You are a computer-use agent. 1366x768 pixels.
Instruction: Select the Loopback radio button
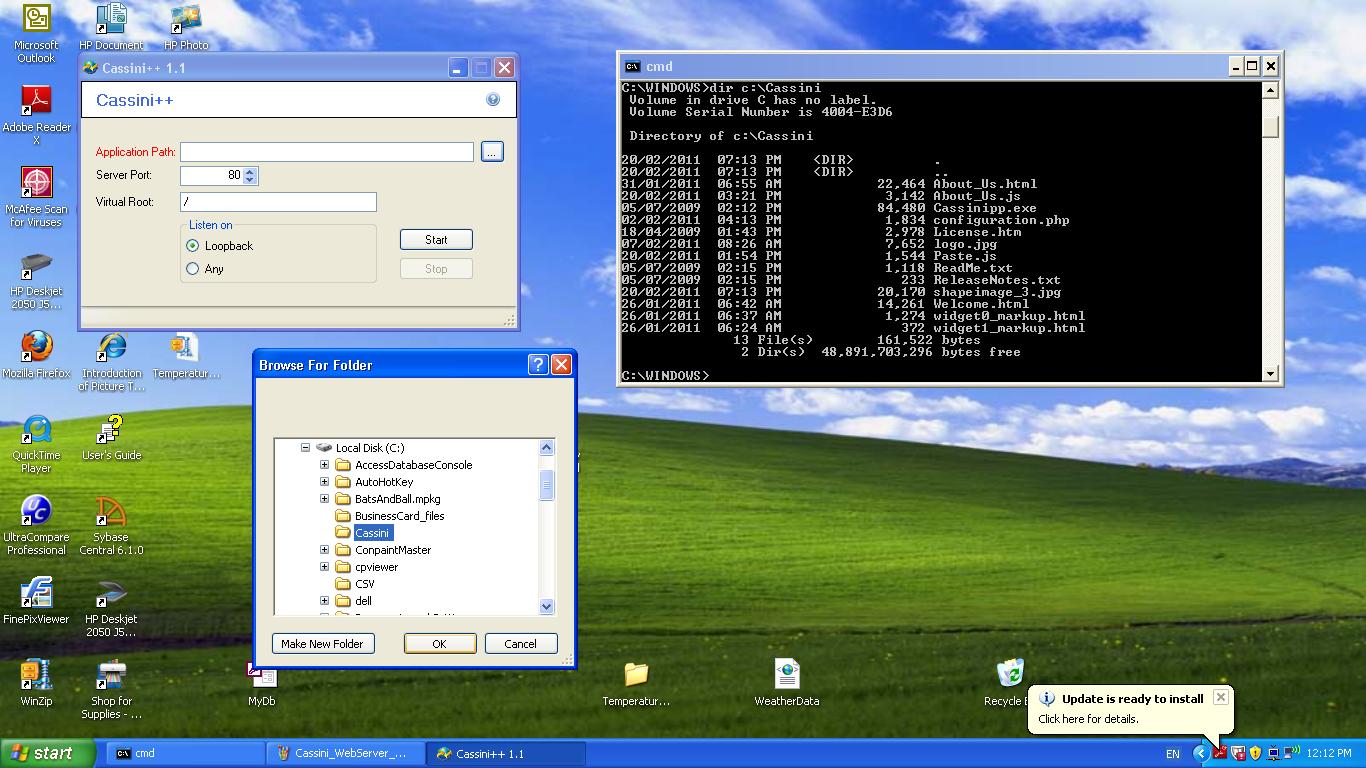pos(193,246)
